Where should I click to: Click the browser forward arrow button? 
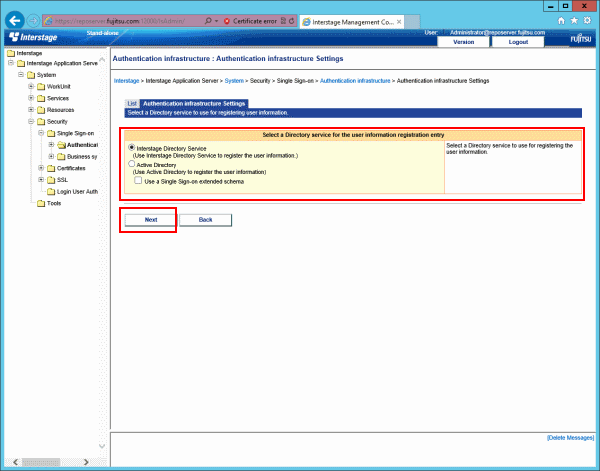(33, 21)
